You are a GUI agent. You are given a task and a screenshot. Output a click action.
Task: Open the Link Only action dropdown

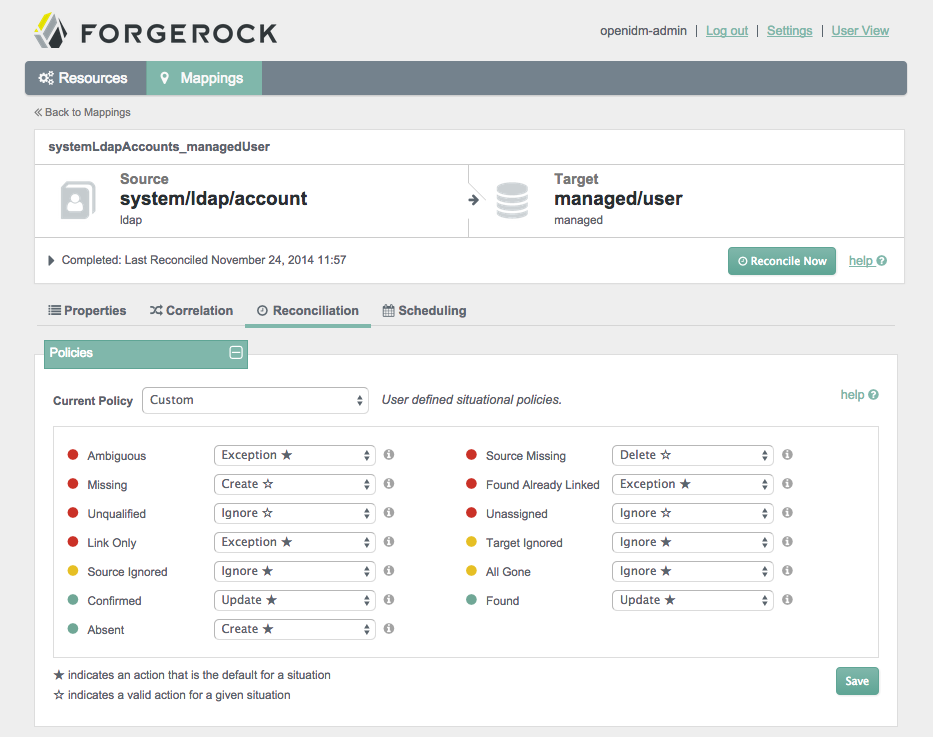(x=295, y=542)
